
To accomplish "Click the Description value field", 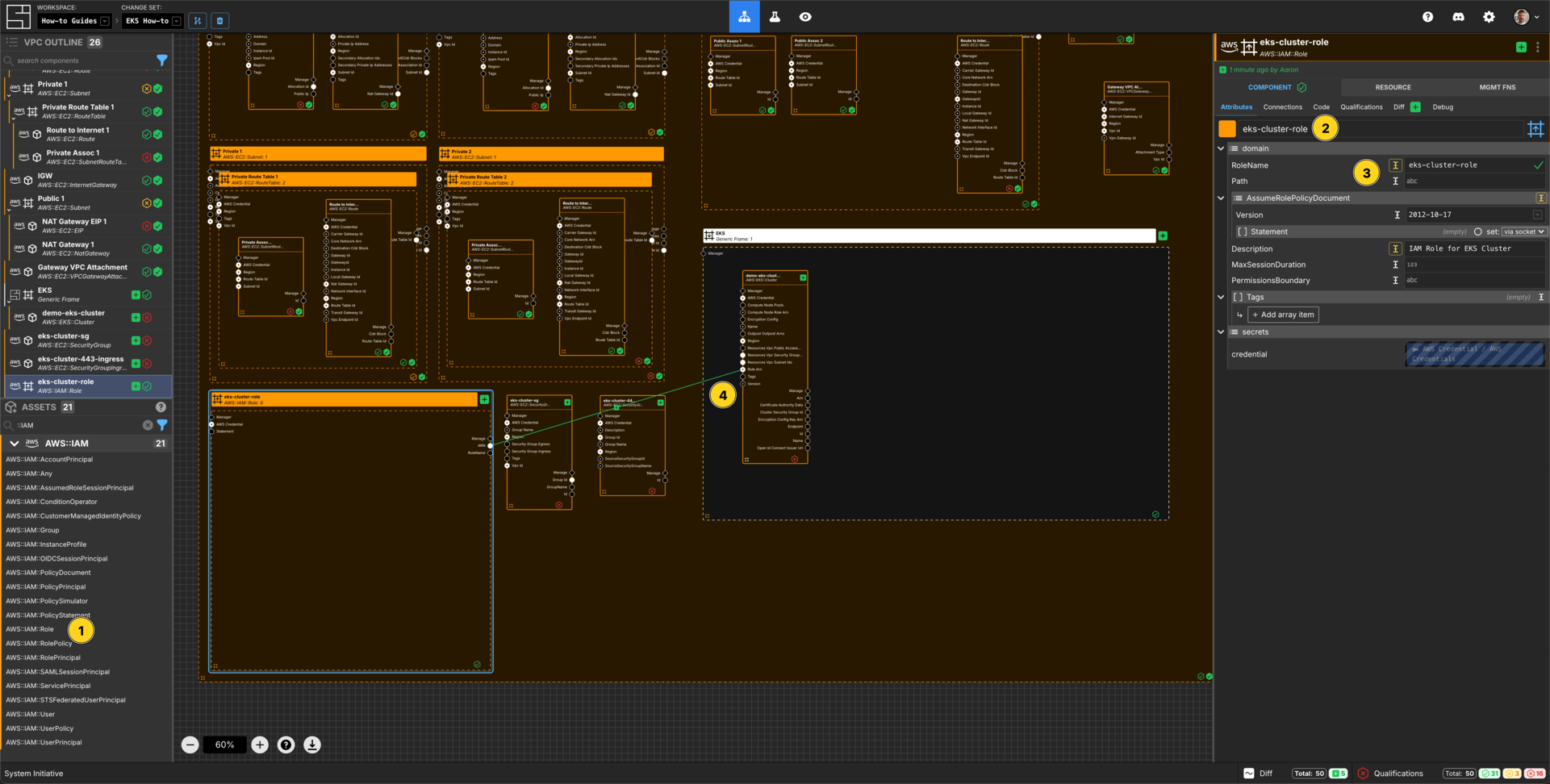I will pyautogui.click(x=1475, y=248).
